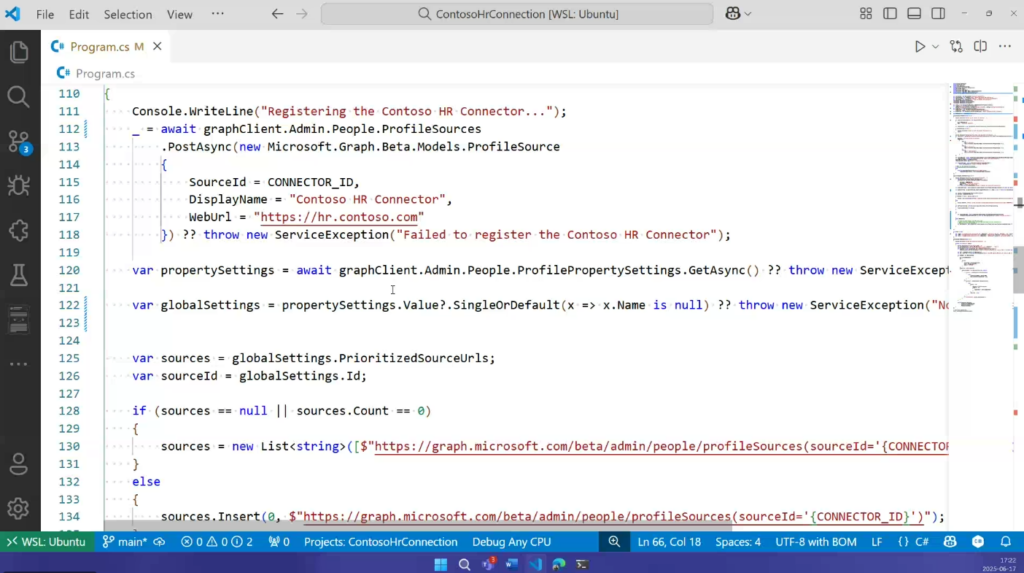Go forward with the right arrow
Viewport: 1024px width, 573px height.
[x=302, y=14]
